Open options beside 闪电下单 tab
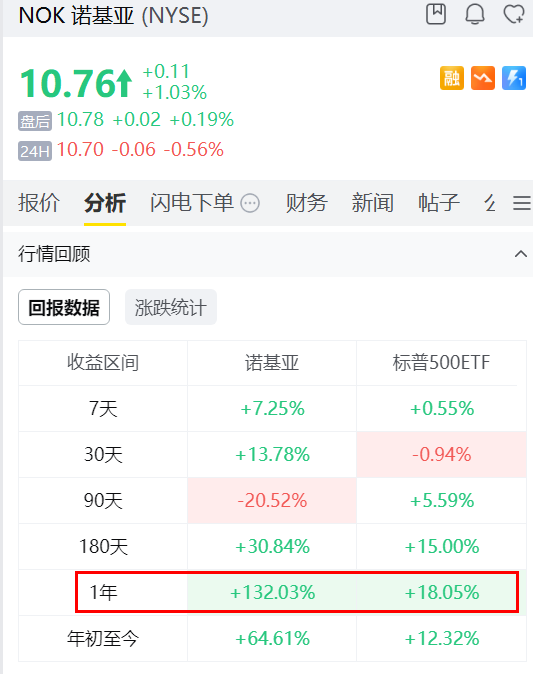 coord(250,203)
